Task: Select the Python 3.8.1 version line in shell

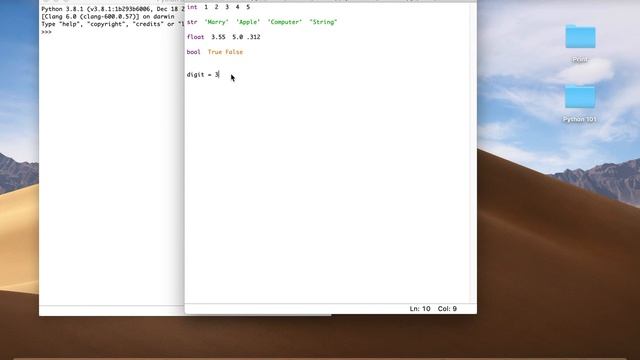Action: coord(113,9)
